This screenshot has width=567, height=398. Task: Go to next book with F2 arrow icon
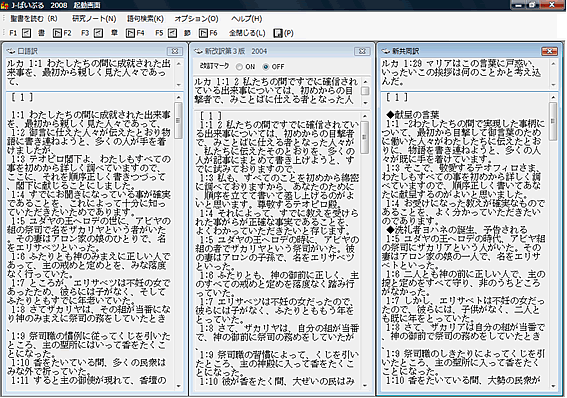point(57,33)
